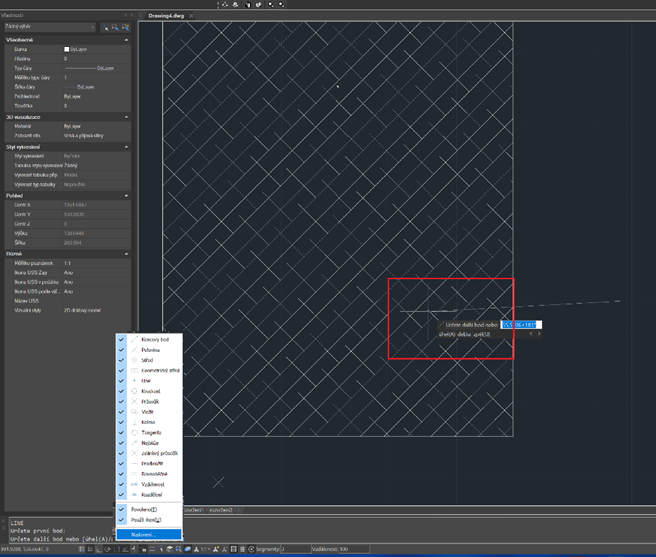Switch to rozvržení2 layout tab

[221, 510]
